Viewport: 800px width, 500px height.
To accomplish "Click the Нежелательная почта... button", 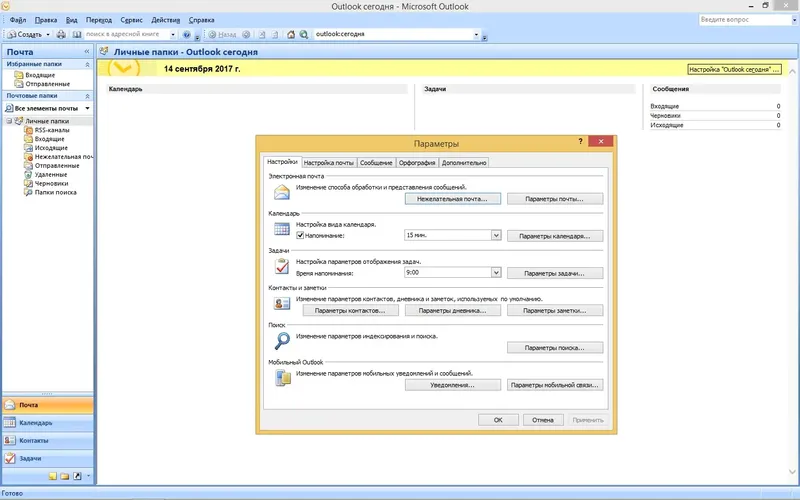I will pos(453,199).
